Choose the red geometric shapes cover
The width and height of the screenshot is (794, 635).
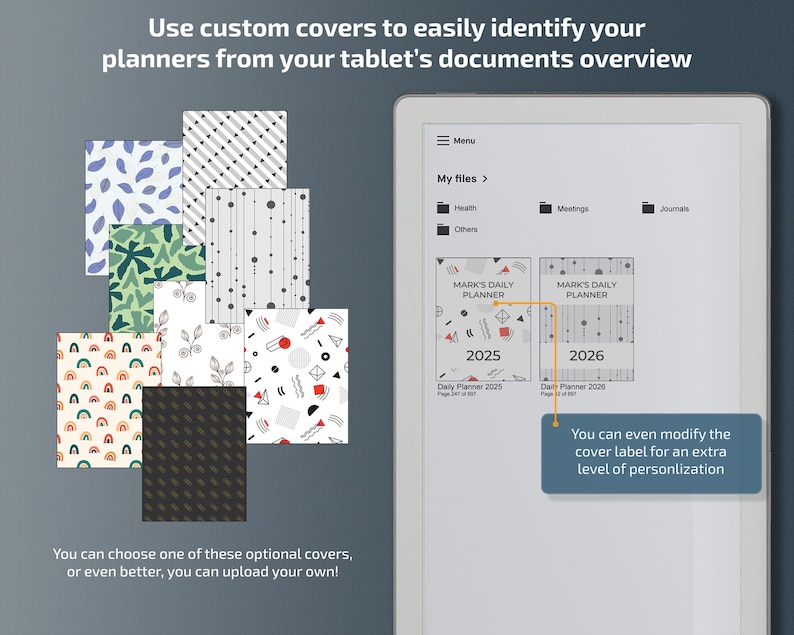coord(297,376)
